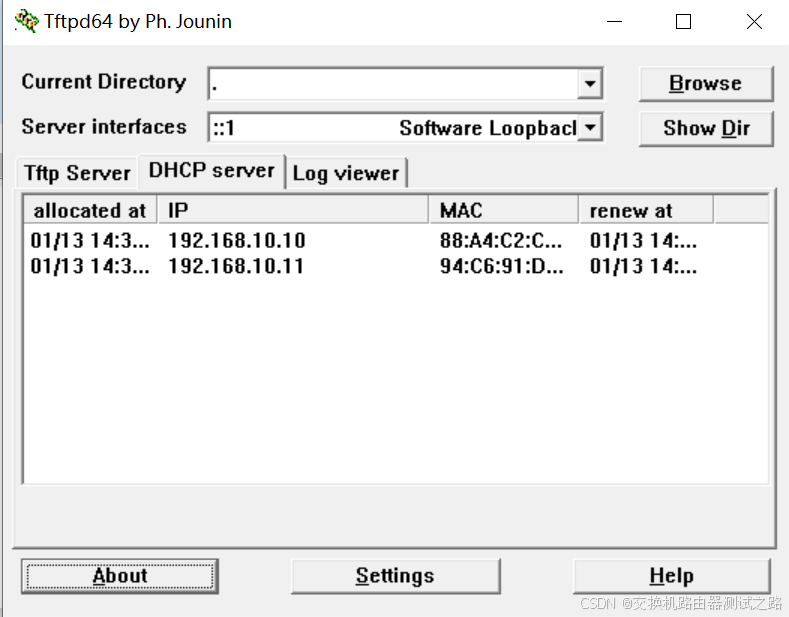Sort by the 'renew at' column header

[646, 210]
